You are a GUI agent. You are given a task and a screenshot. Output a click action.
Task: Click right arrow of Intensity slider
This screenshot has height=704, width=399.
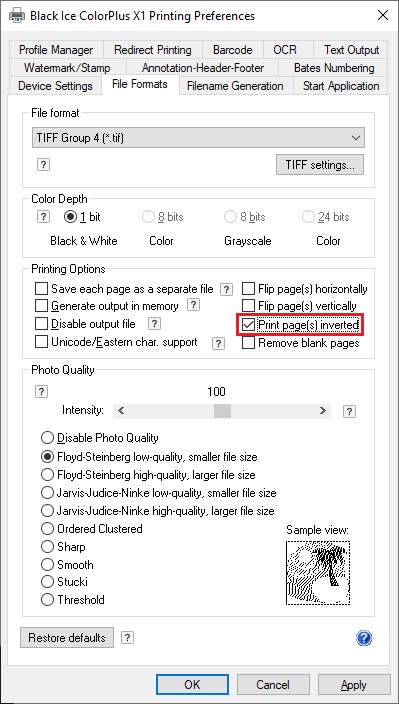tap(323, 410)
